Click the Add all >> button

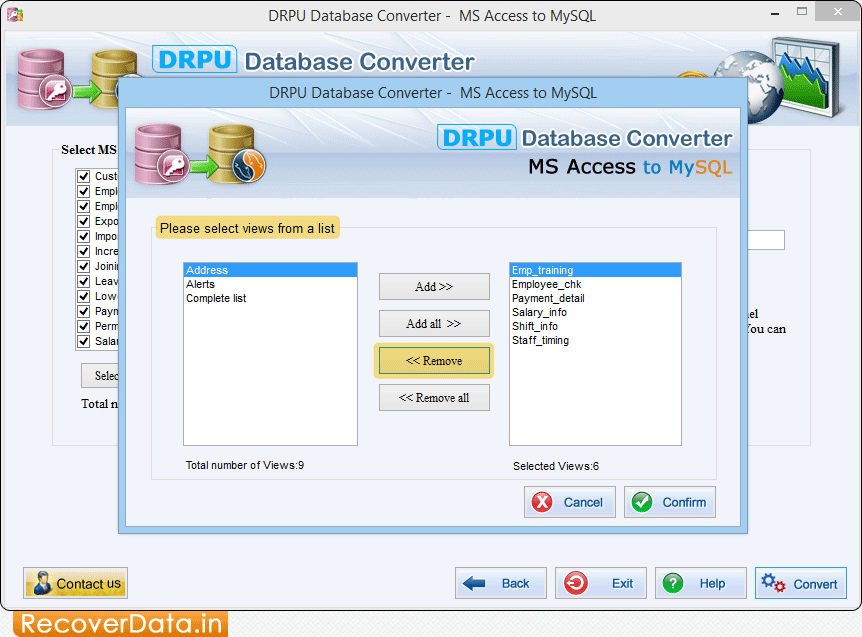tap(434, 324)
